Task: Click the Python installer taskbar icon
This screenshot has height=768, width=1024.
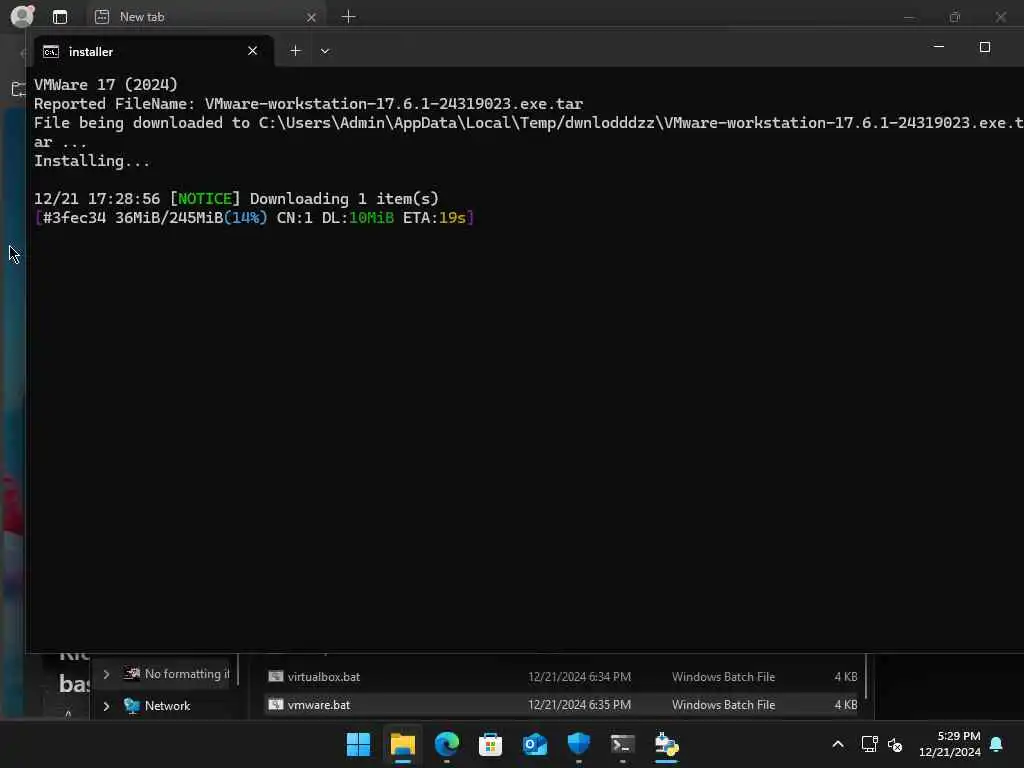Action: point(667,744)
